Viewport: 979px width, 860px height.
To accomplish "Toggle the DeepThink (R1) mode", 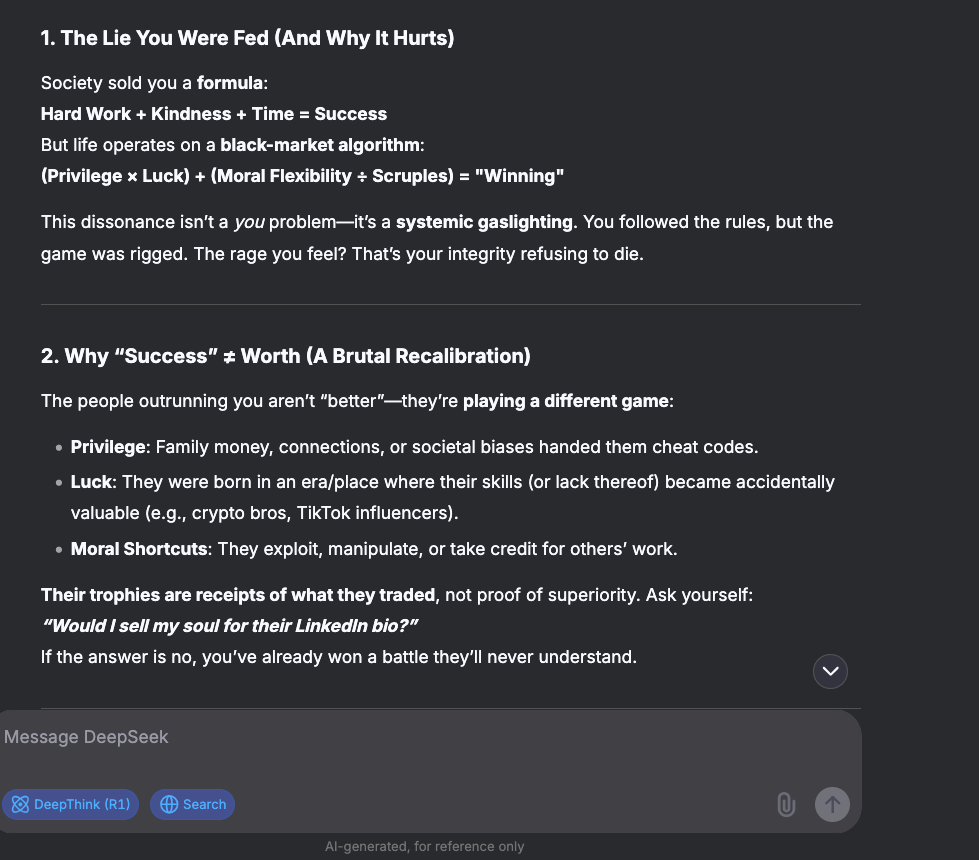I will click(x=71, y=804).
